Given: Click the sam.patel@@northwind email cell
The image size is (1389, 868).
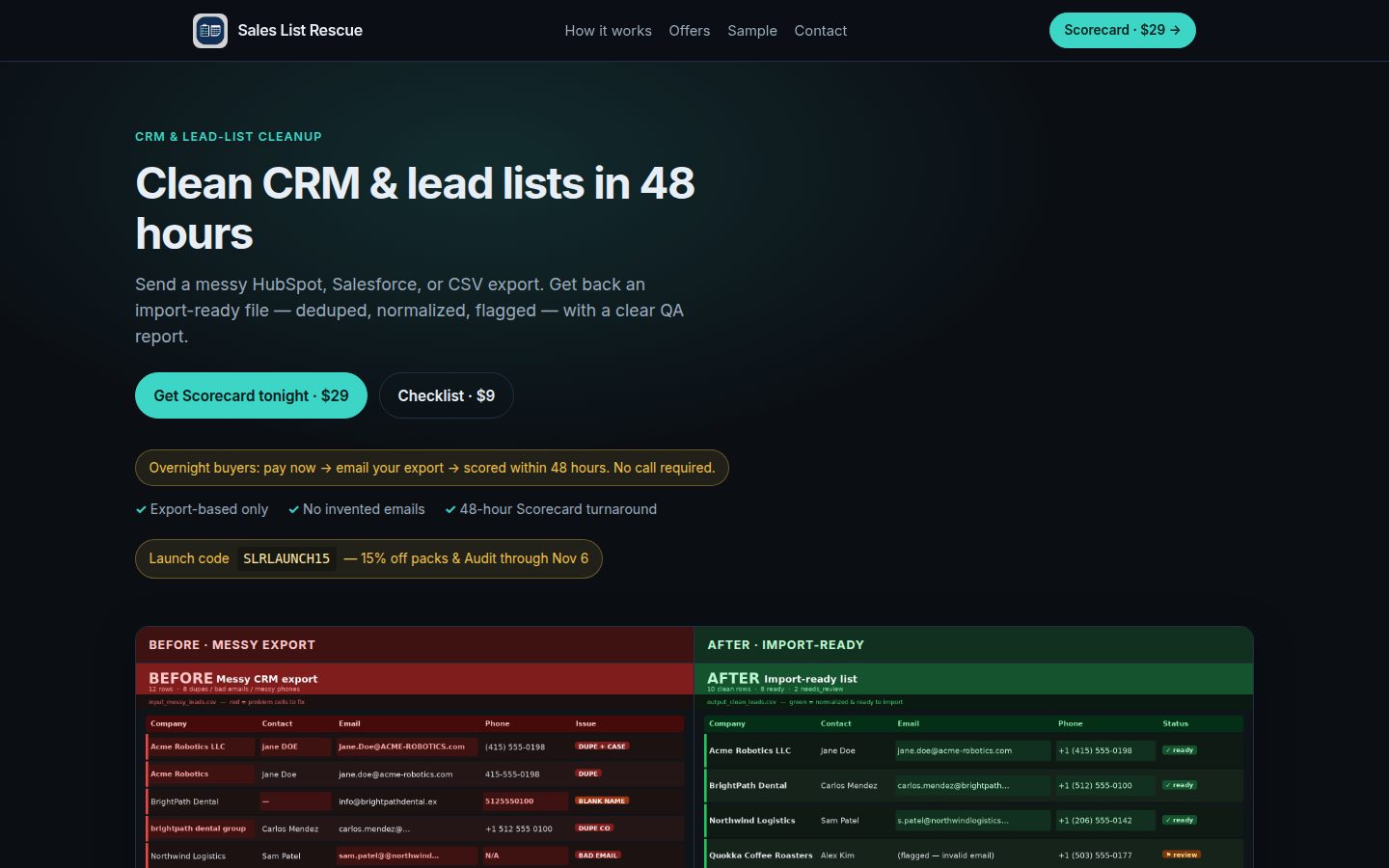Looking at the screenshot, I should (406, 855).
